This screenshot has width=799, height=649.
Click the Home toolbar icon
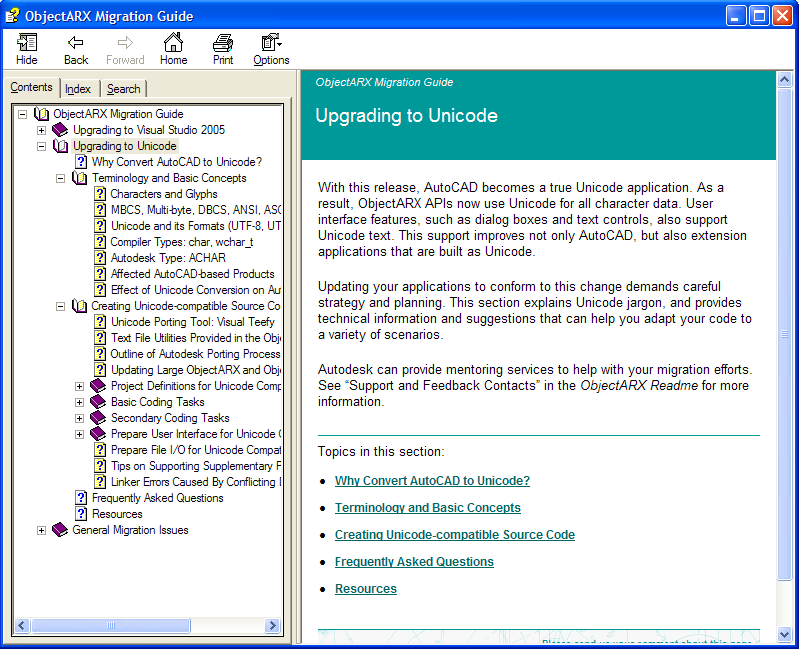tap(173, 48)
